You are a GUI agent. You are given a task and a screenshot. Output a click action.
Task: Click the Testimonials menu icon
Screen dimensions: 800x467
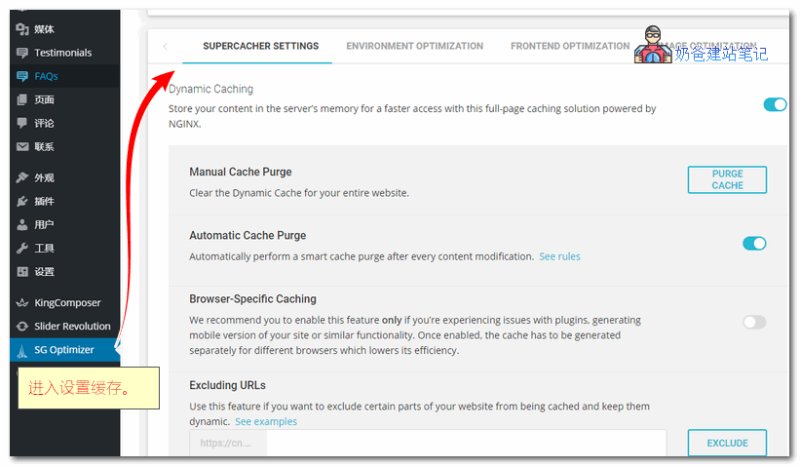pos(22,53)
